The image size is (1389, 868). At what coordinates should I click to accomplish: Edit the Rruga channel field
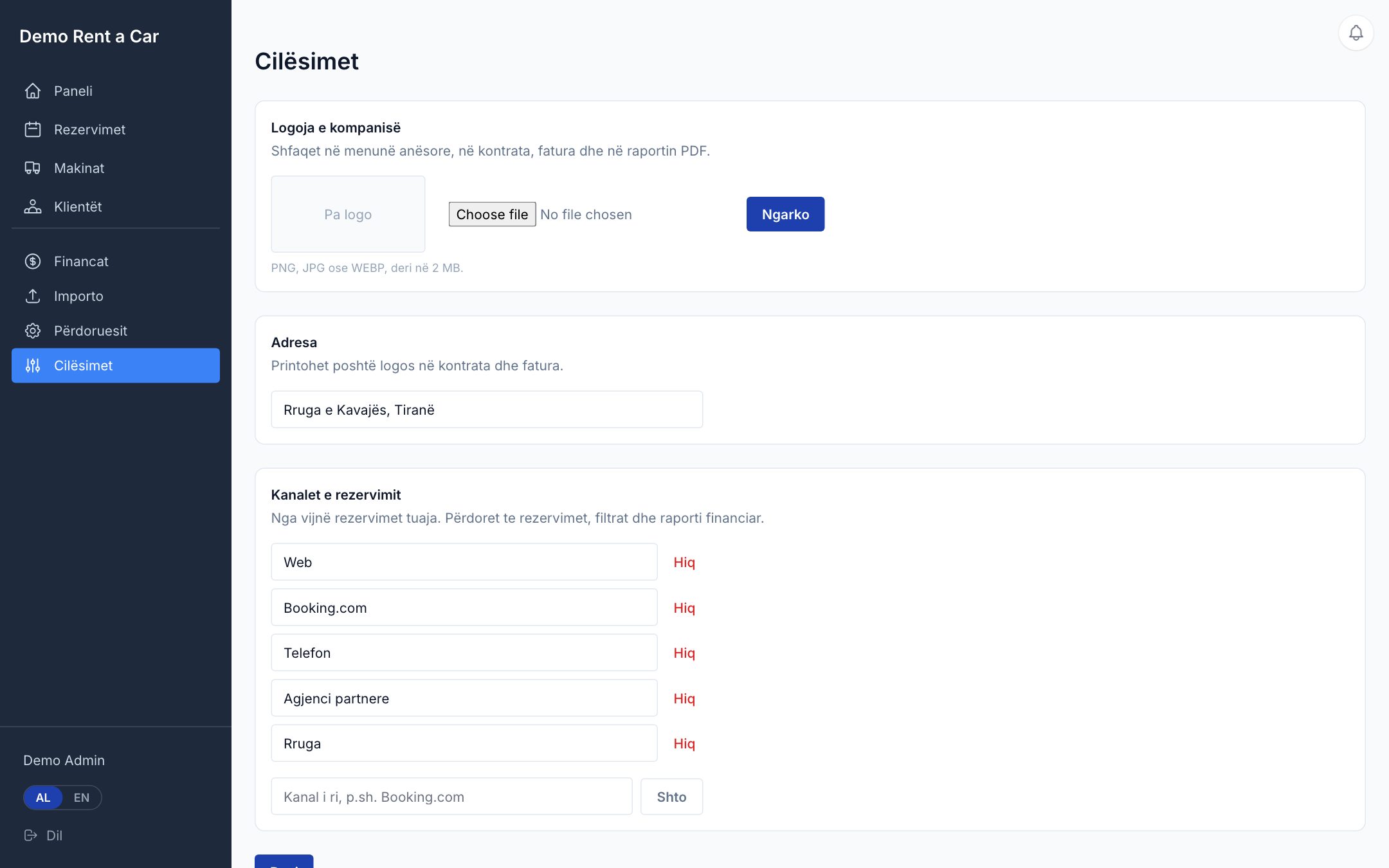pos(464,743)
